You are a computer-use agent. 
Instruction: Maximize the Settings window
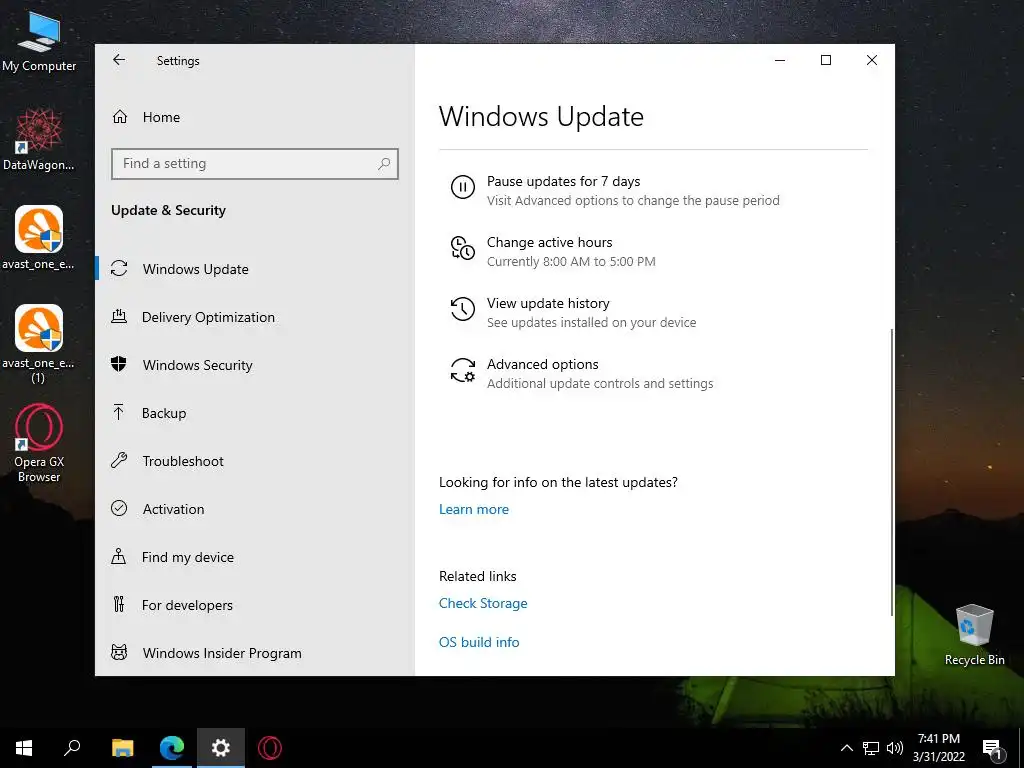click(825, 60)
